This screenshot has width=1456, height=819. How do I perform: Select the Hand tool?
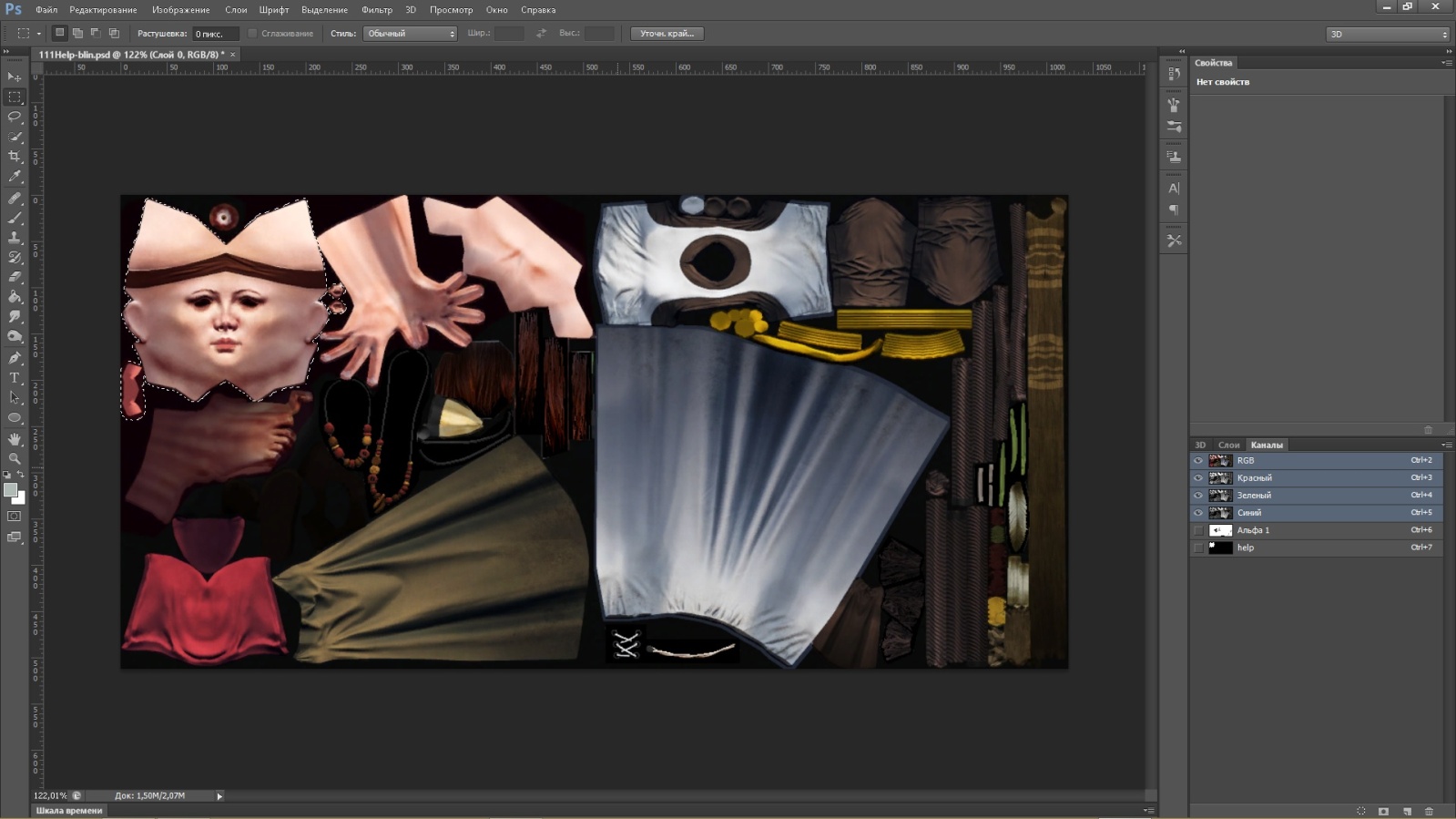click(15, 439)
